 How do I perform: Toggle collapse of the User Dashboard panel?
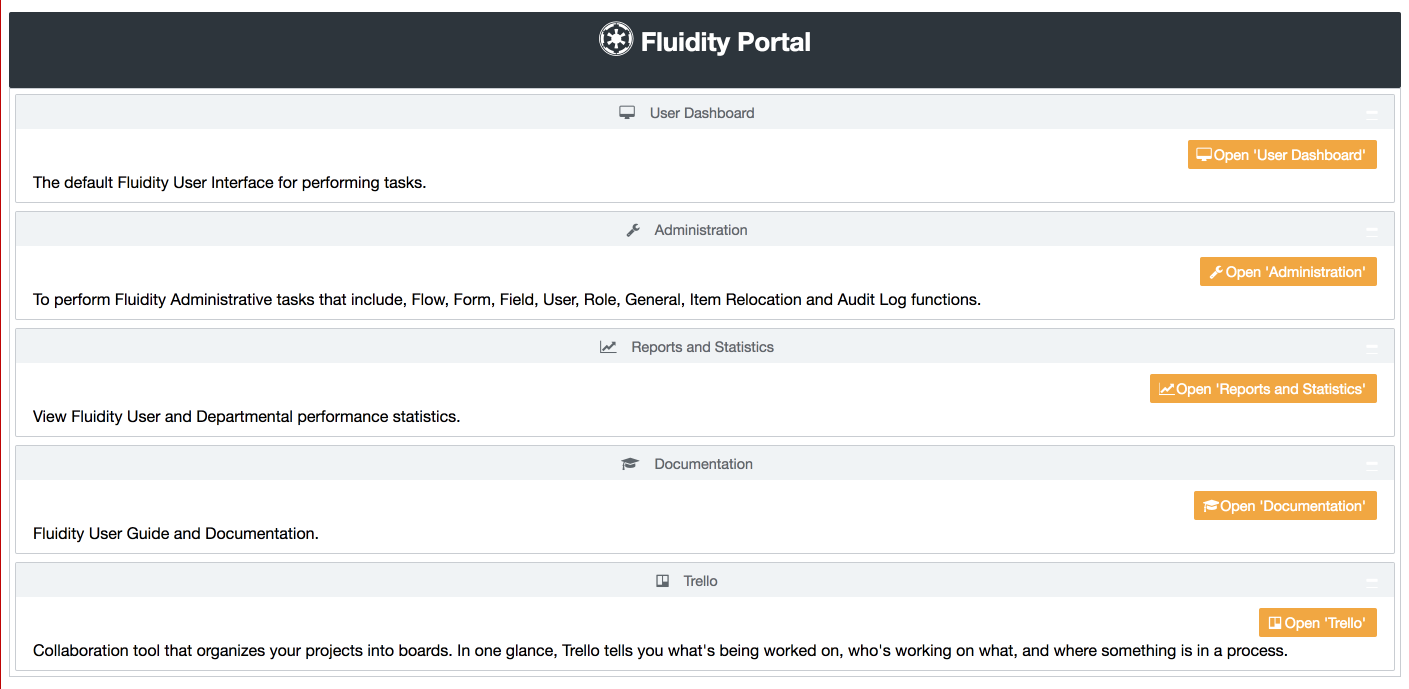pos(1372,113)
